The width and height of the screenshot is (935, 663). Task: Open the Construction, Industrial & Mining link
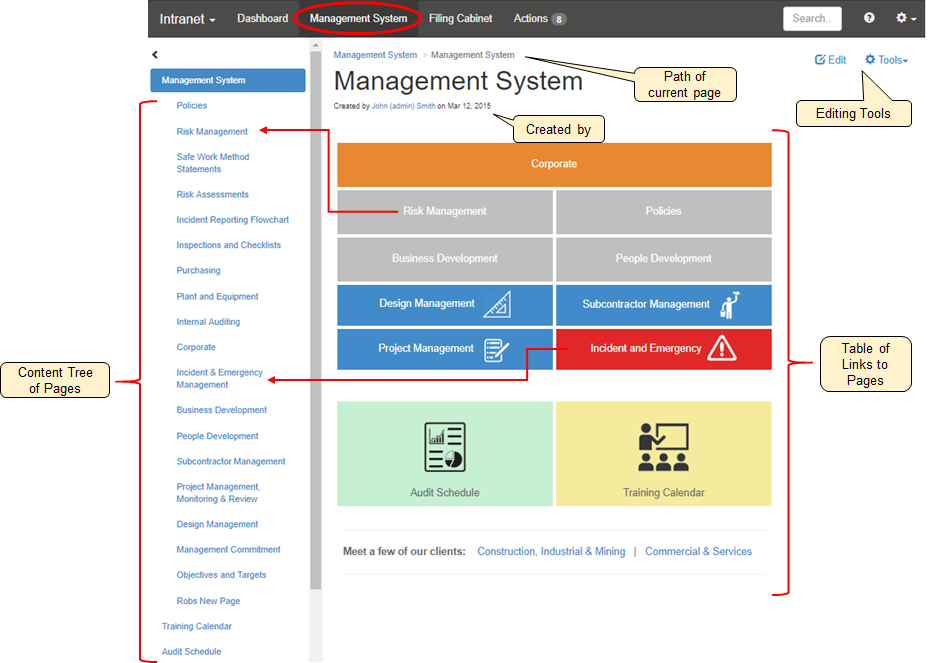(x=551, y=551)
